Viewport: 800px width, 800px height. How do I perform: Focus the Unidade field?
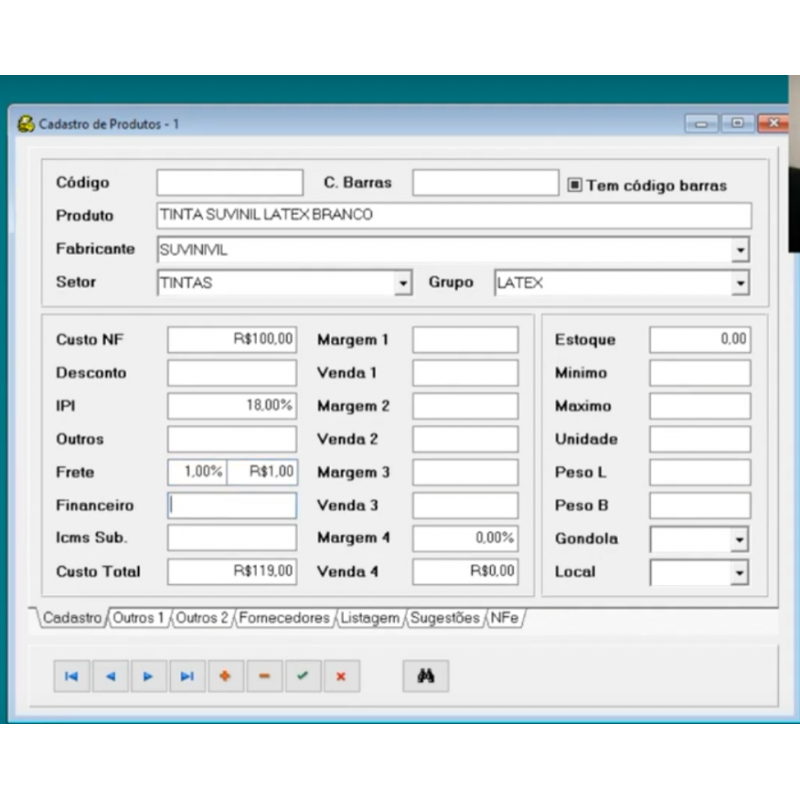tap(701, 439)
